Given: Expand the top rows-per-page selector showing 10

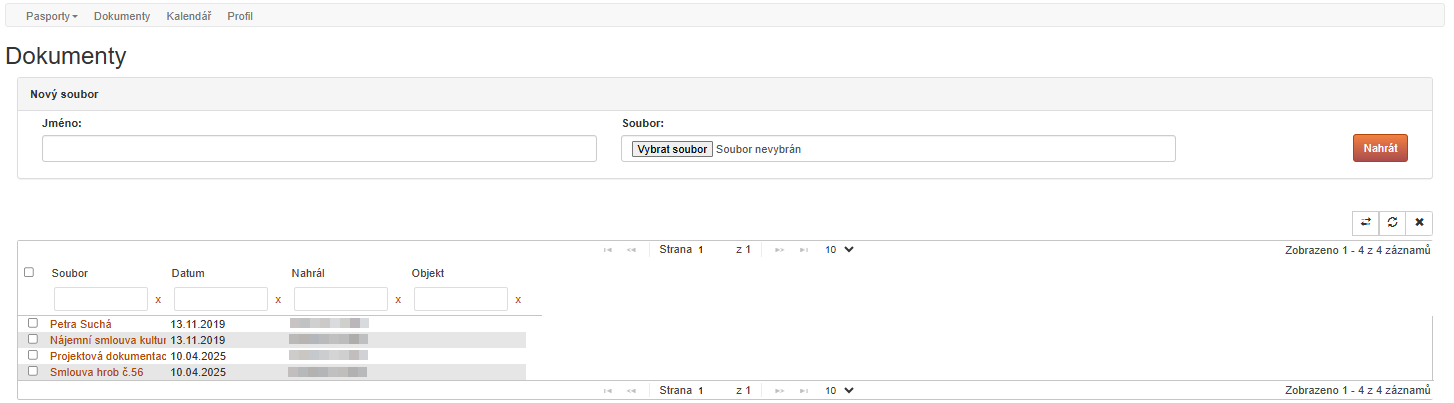Looking at the screenshot, I should (839, 249).
